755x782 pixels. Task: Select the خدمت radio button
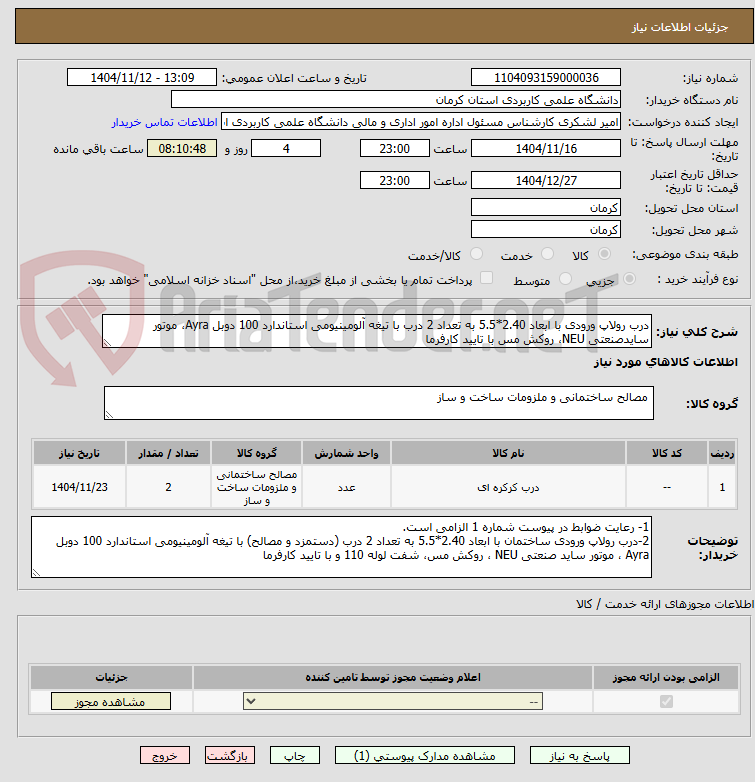pyautogui.click(x=548, y=254)
